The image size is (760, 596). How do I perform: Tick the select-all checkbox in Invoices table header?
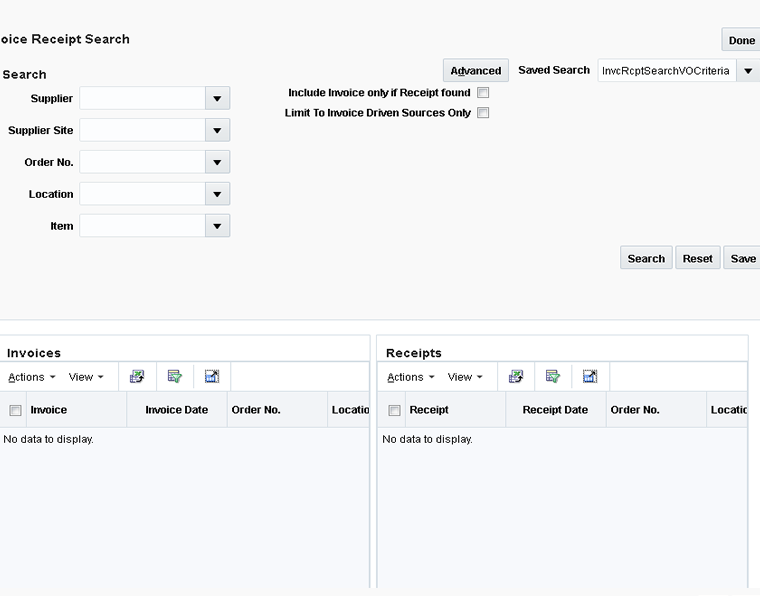click(15, 410)
